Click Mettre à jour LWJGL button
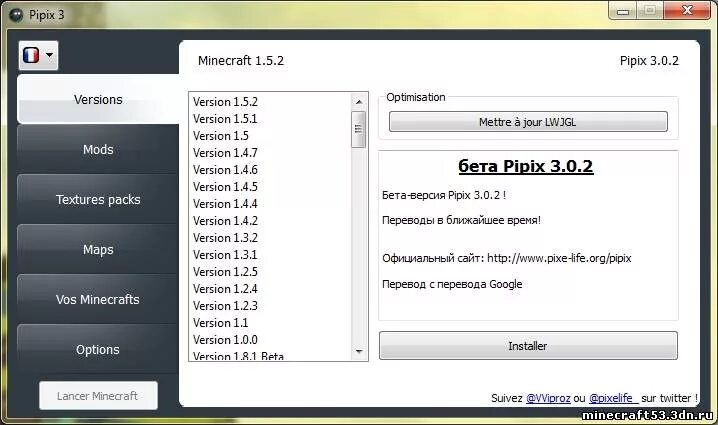This screenshot has height=425, width=718. (x=528, y=122)
